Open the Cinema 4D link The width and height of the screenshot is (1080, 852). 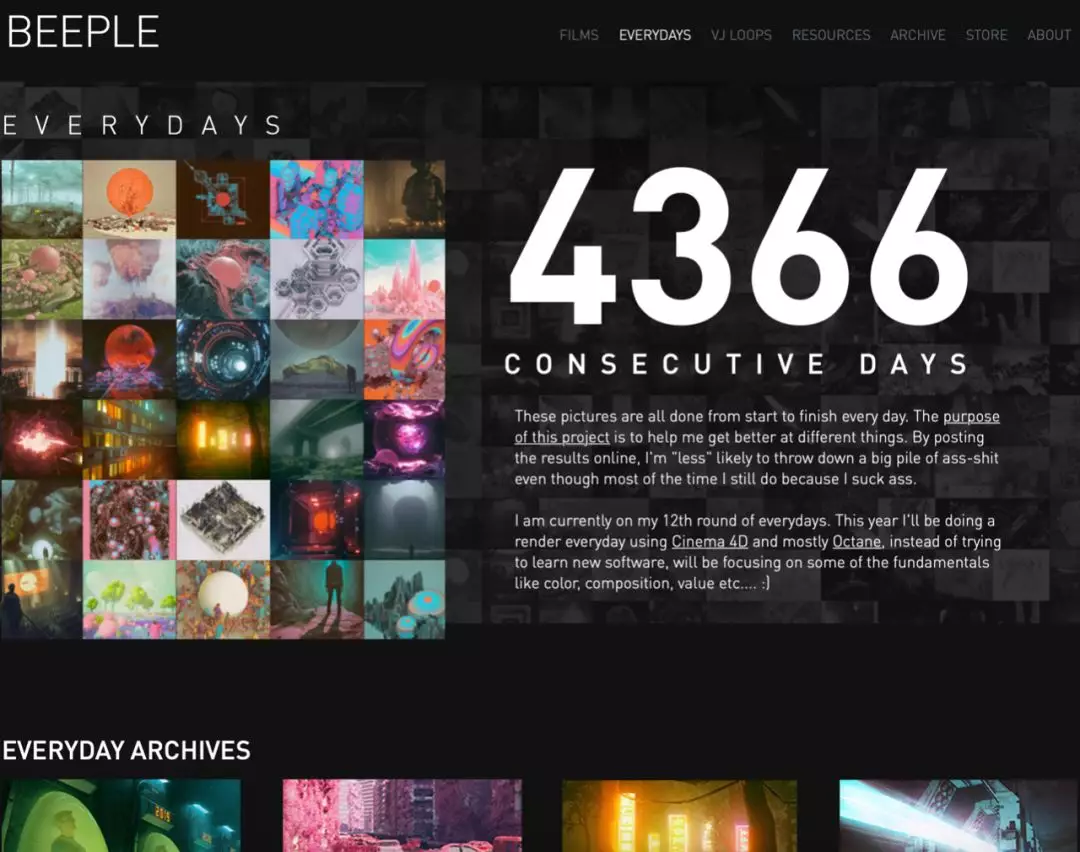coord(709,541)
